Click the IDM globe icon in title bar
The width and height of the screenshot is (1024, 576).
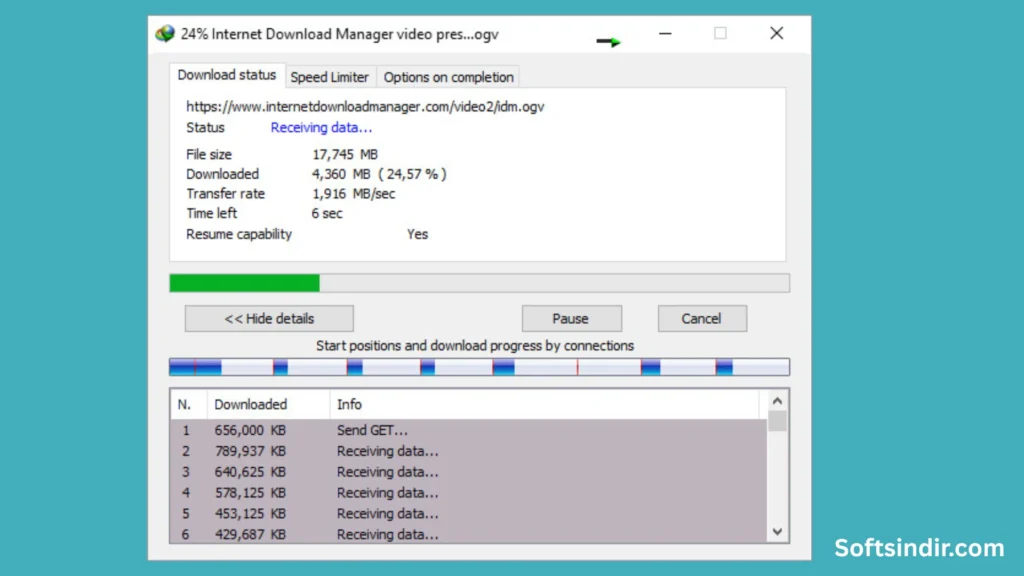165,34
